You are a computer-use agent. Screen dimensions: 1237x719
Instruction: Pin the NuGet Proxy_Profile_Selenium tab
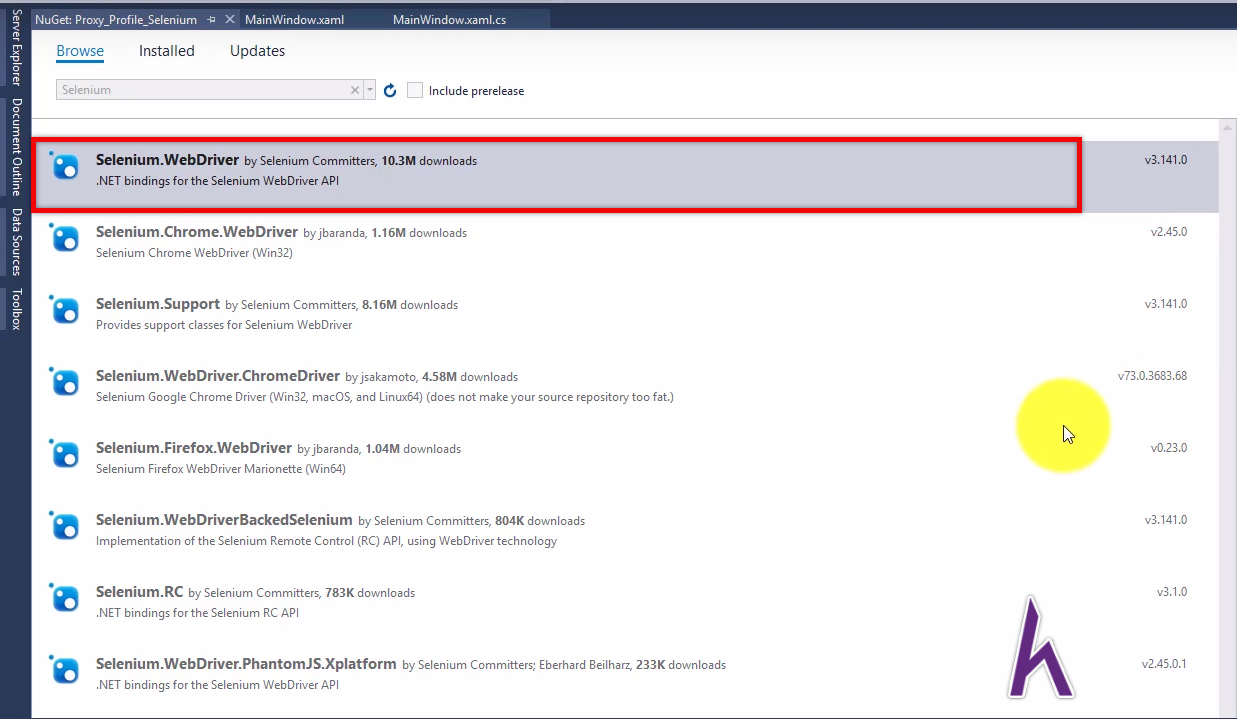click(211, 20)
